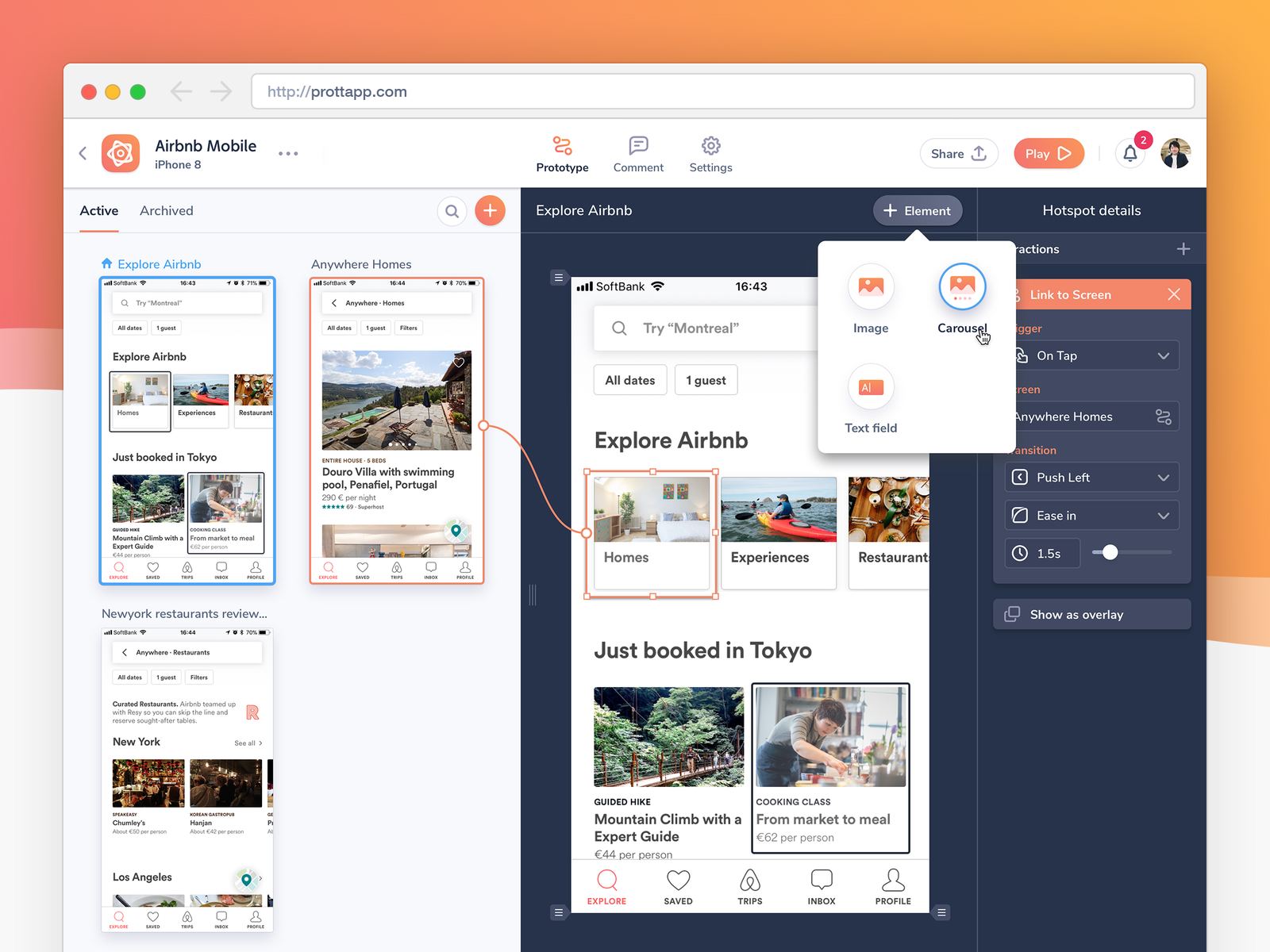This screenshot has width=1270, height=952.
Task: Switch to the Archived tab
Action: click(x=166, y=210)
